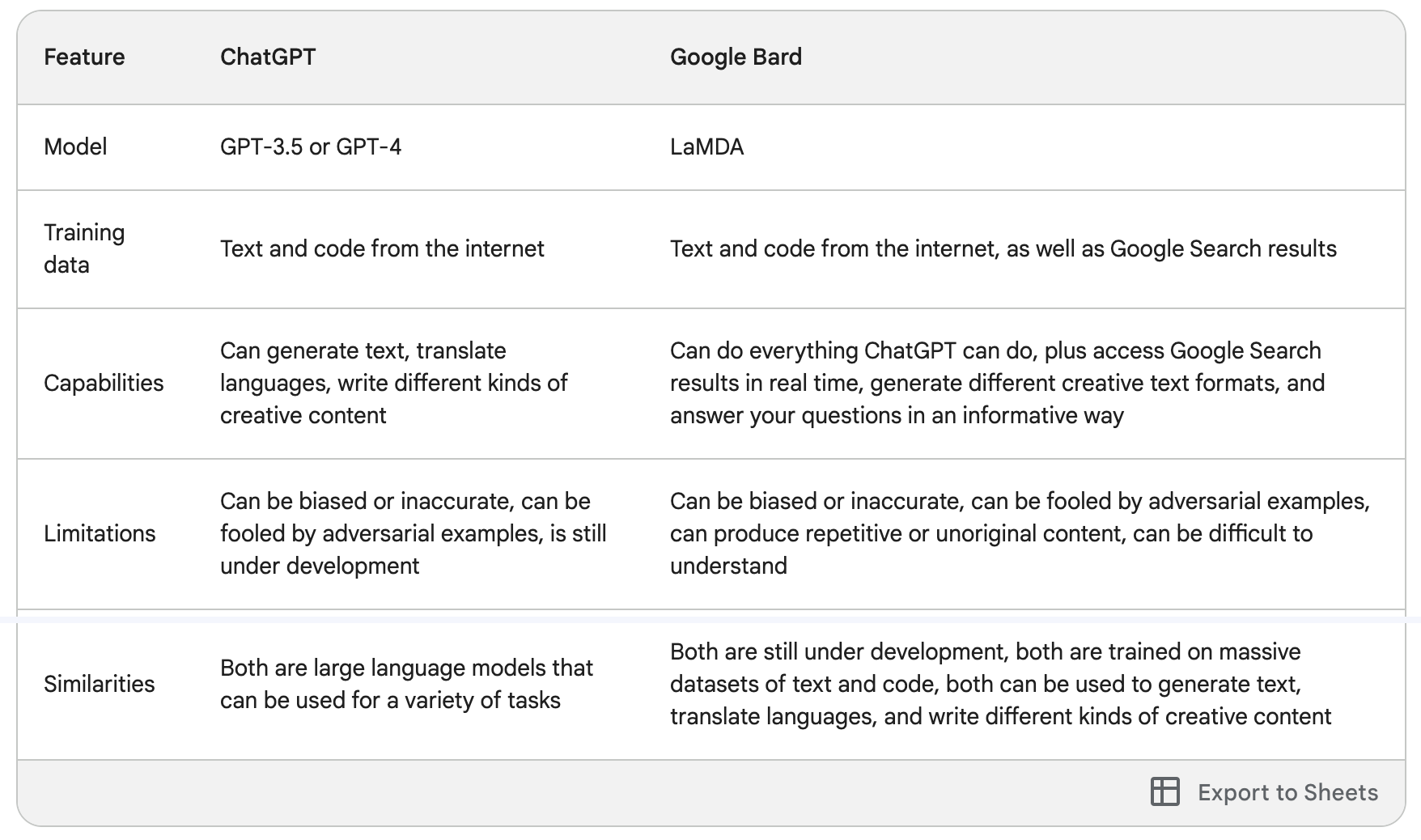1421x840 pixels.
Task: Click the LaMDA model cell
Action: (x=706, y=146)
